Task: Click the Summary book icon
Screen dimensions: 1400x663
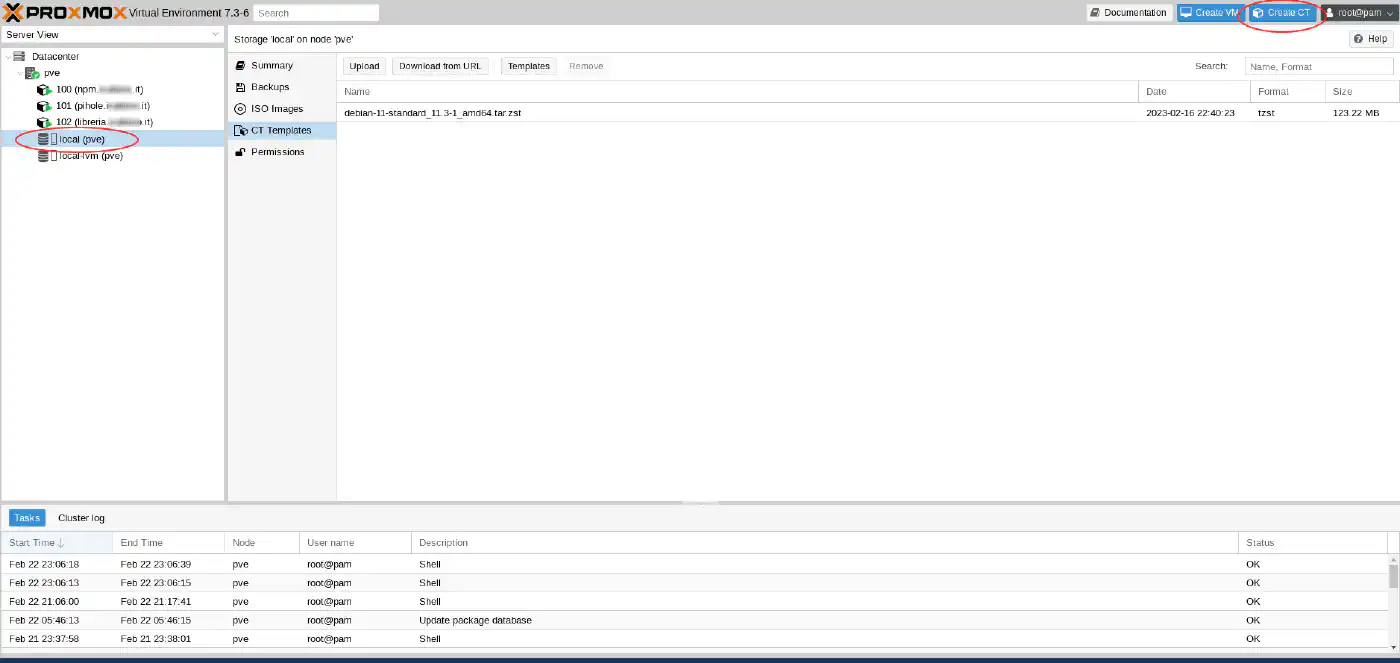Action: (x=240, y=65)
